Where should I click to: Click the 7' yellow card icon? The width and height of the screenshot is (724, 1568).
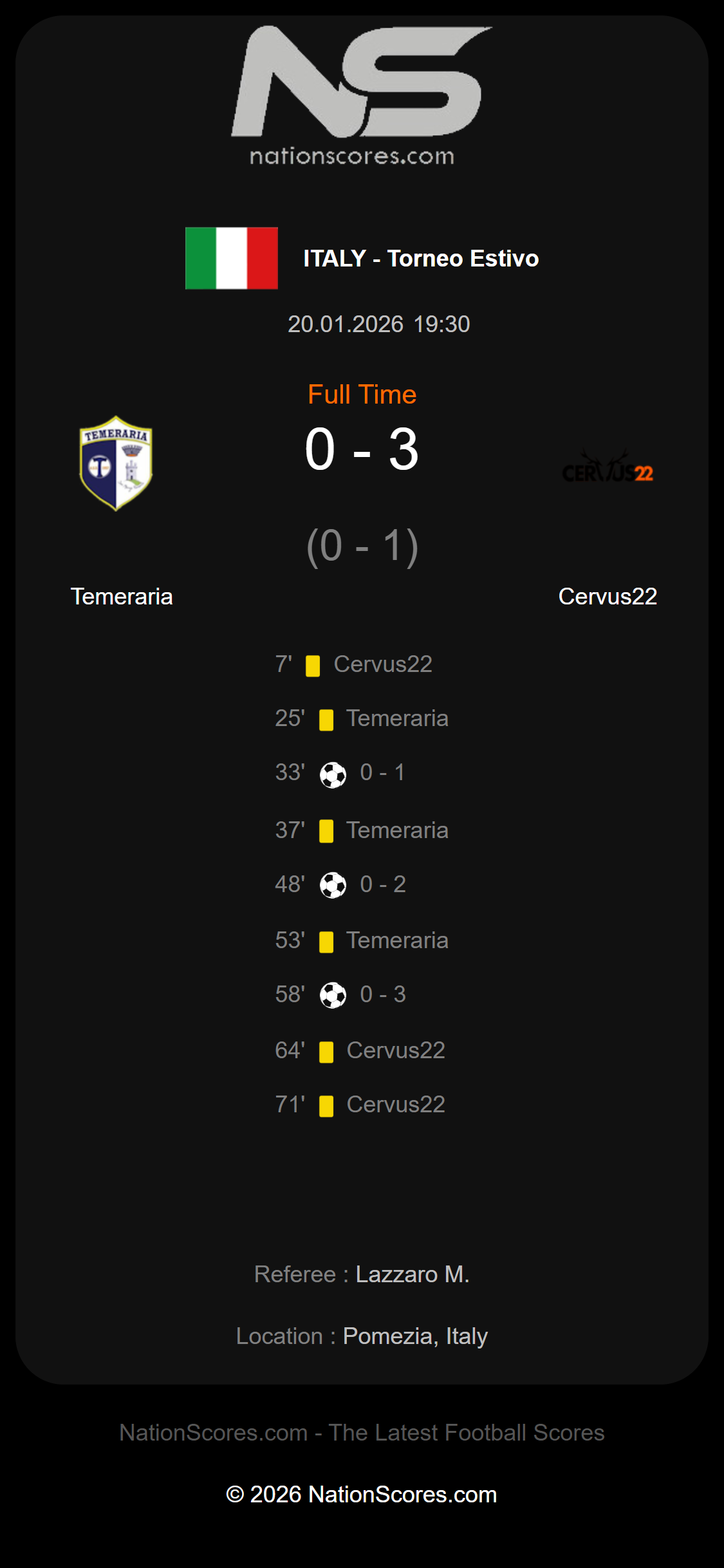coord(313,666)
